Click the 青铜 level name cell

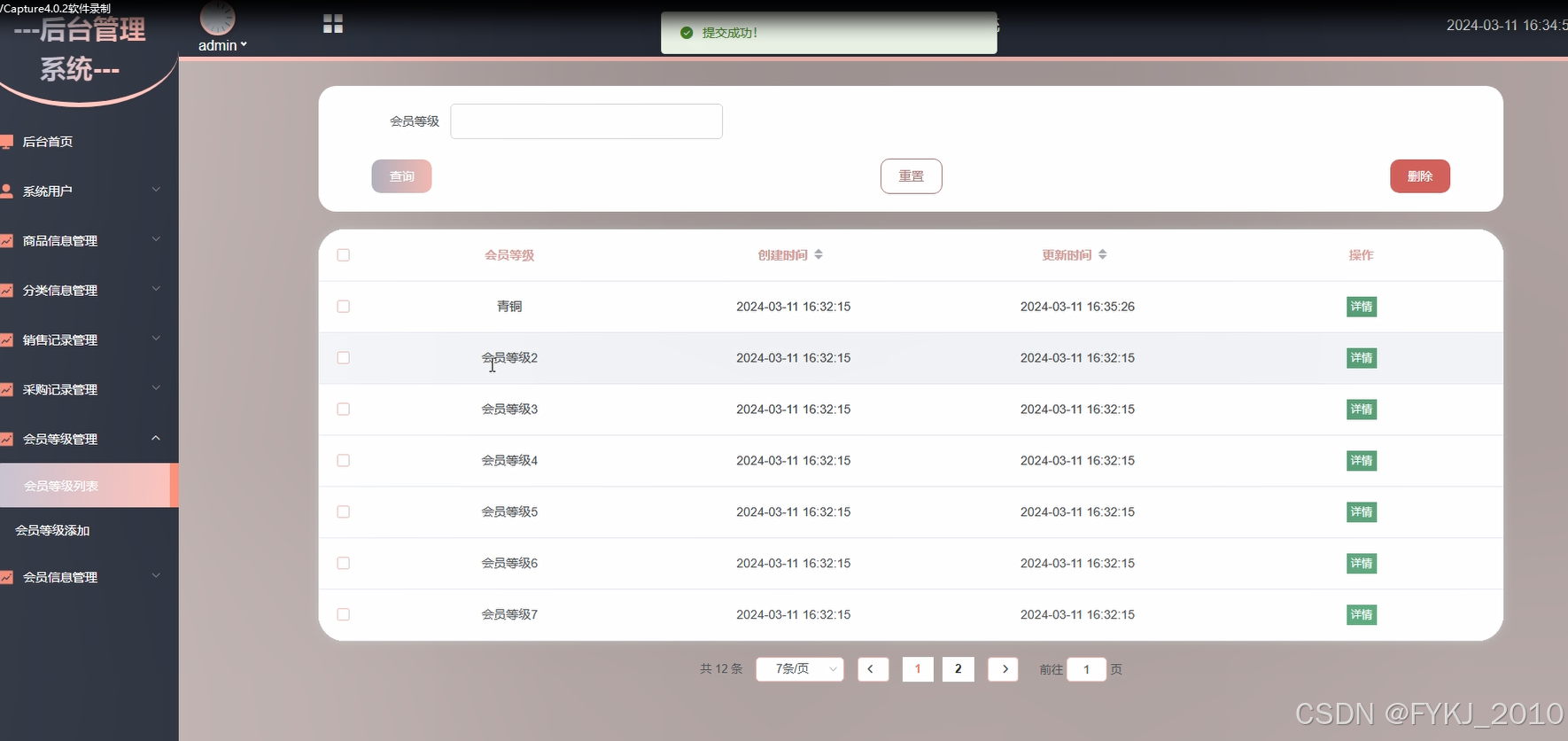(x=509, y=307)
